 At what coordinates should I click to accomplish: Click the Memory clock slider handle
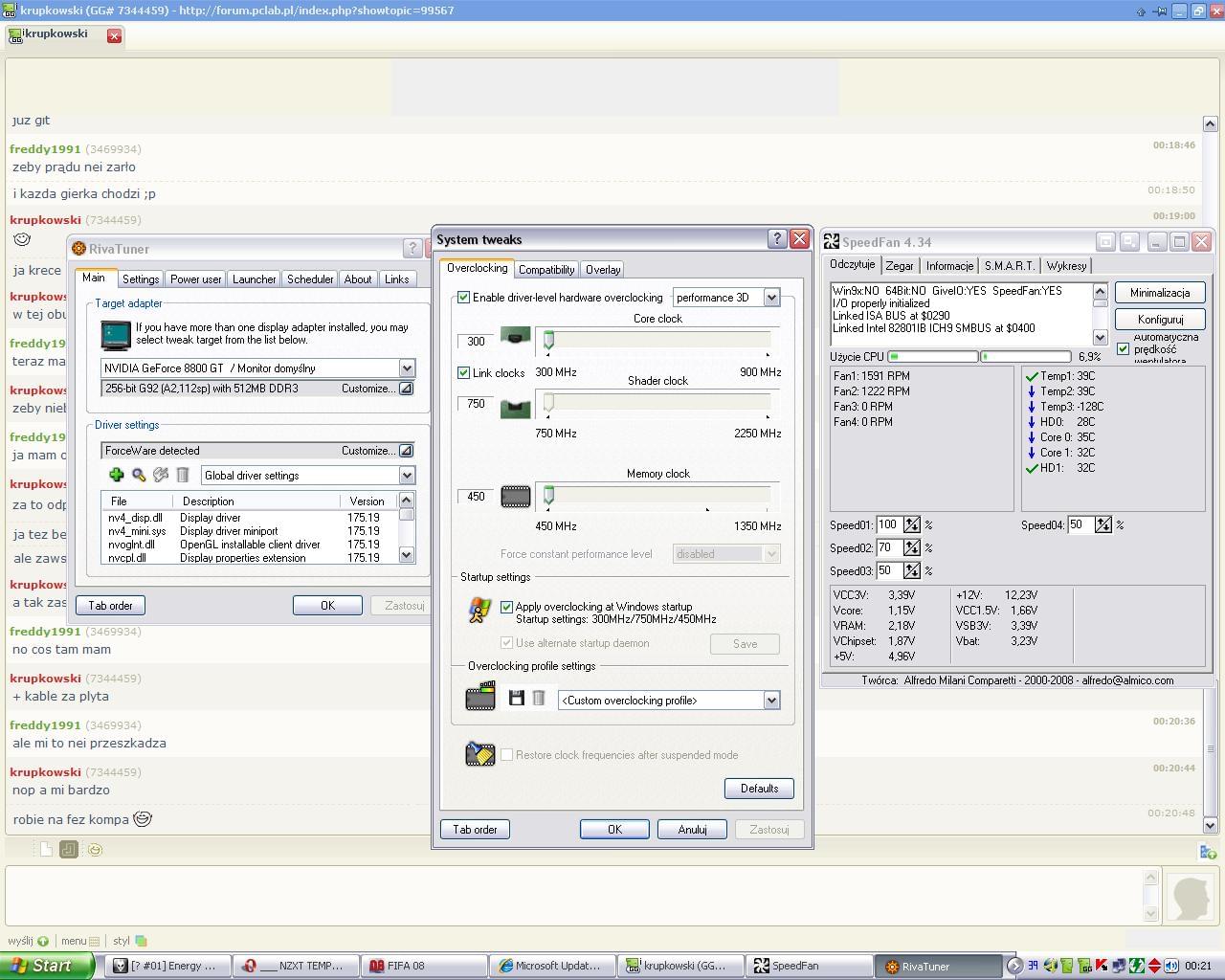click(549, 495)
